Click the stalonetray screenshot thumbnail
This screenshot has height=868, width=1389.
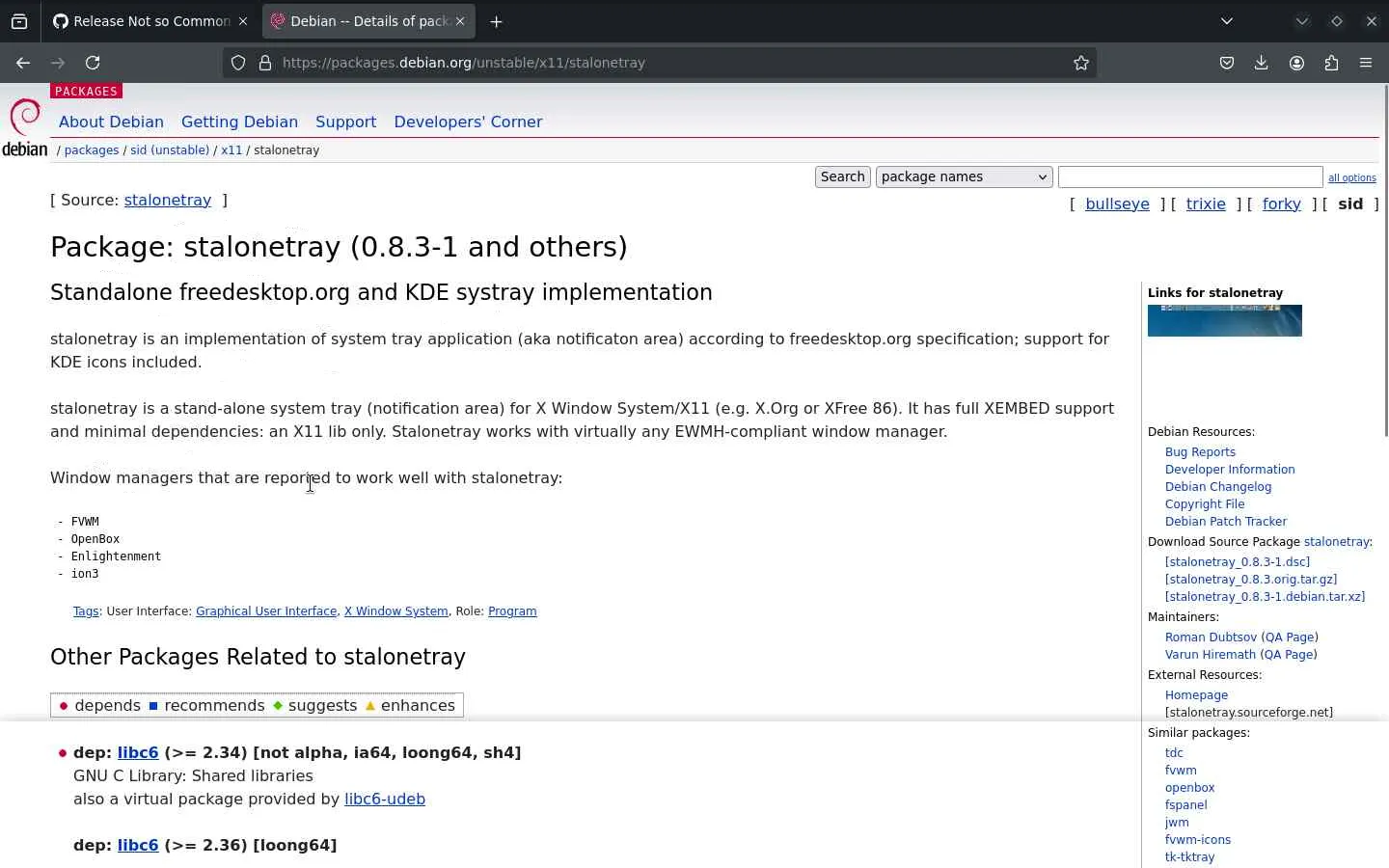(1224, 320)
